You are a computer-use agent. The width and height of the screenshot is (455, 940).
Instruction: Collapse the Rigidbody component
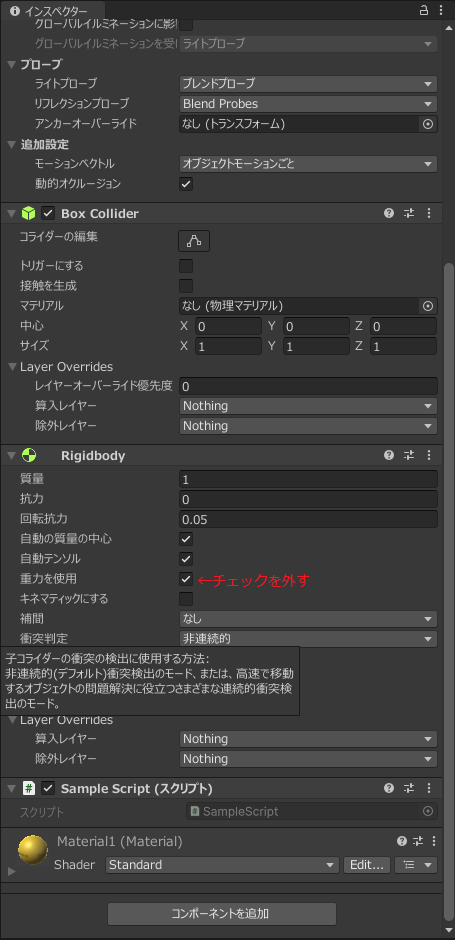(11, 456)
